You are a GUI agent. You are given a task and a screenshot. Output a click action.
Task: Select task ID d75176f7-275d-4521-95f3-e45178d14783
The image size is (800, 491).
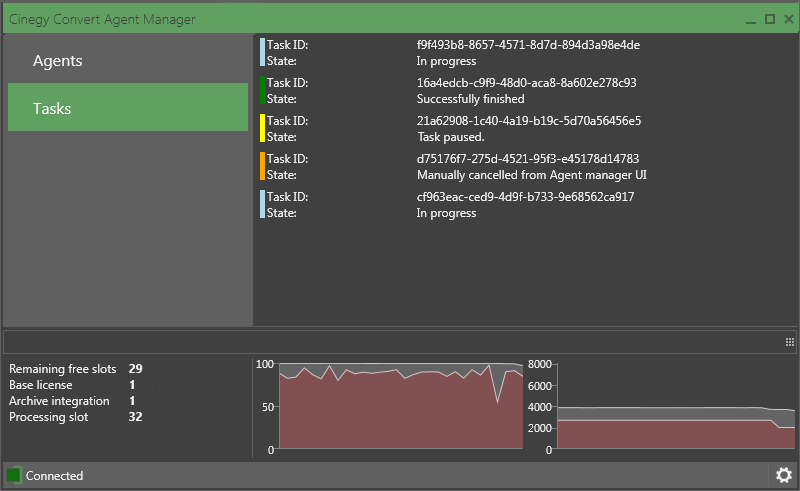coord(528,159)
